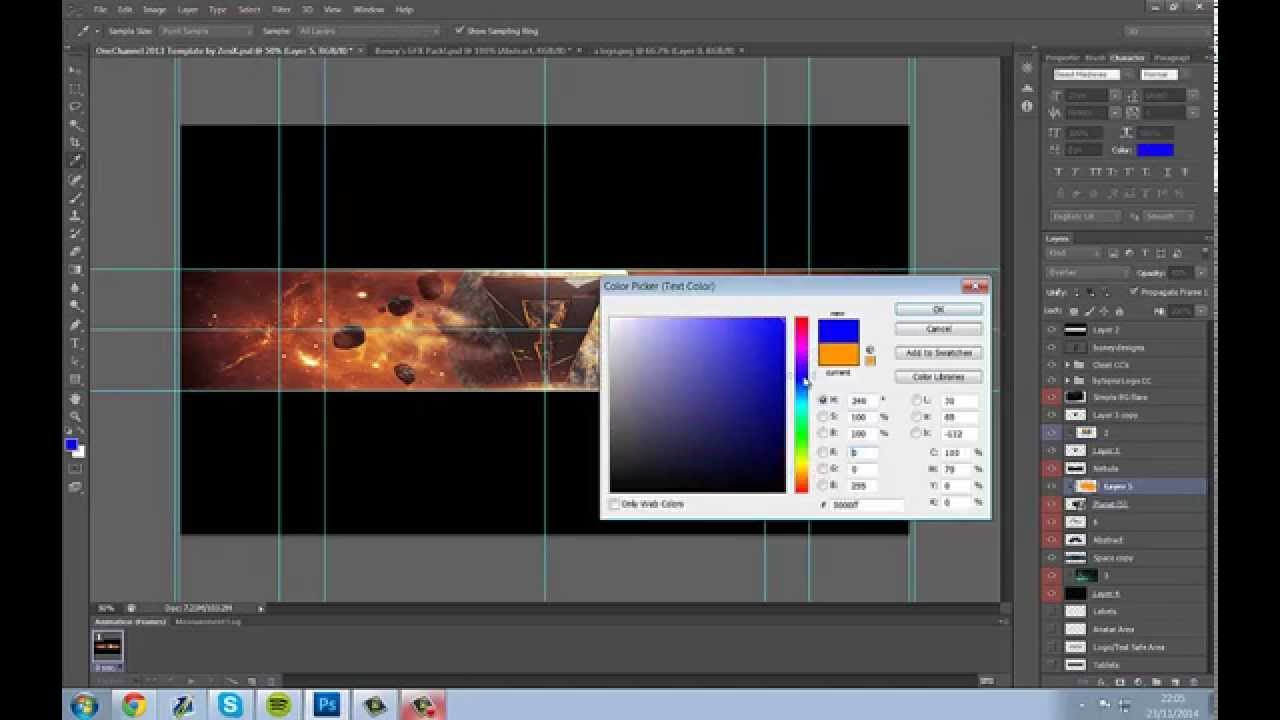Click the Add to Swatches button

coord(938,353)
